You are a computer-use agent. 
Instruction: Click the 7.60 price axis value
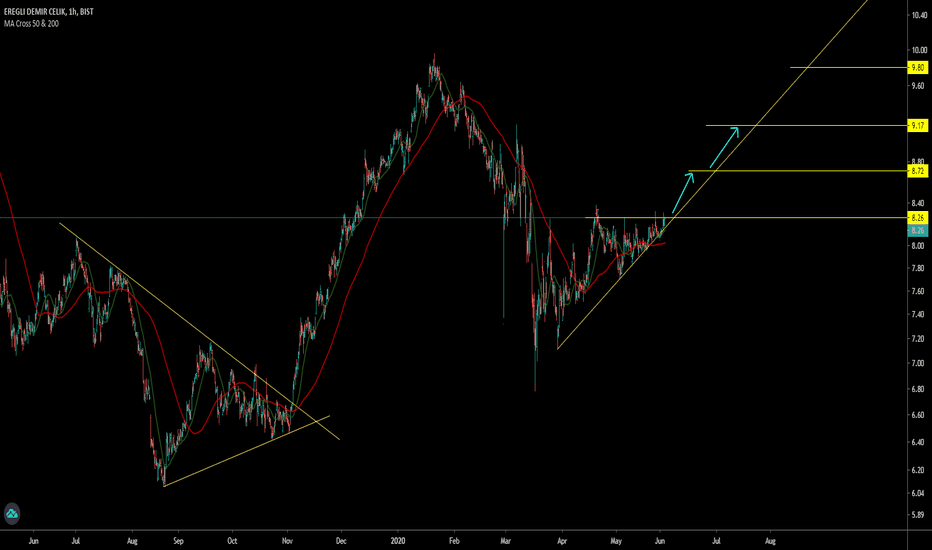click(918, 291)
